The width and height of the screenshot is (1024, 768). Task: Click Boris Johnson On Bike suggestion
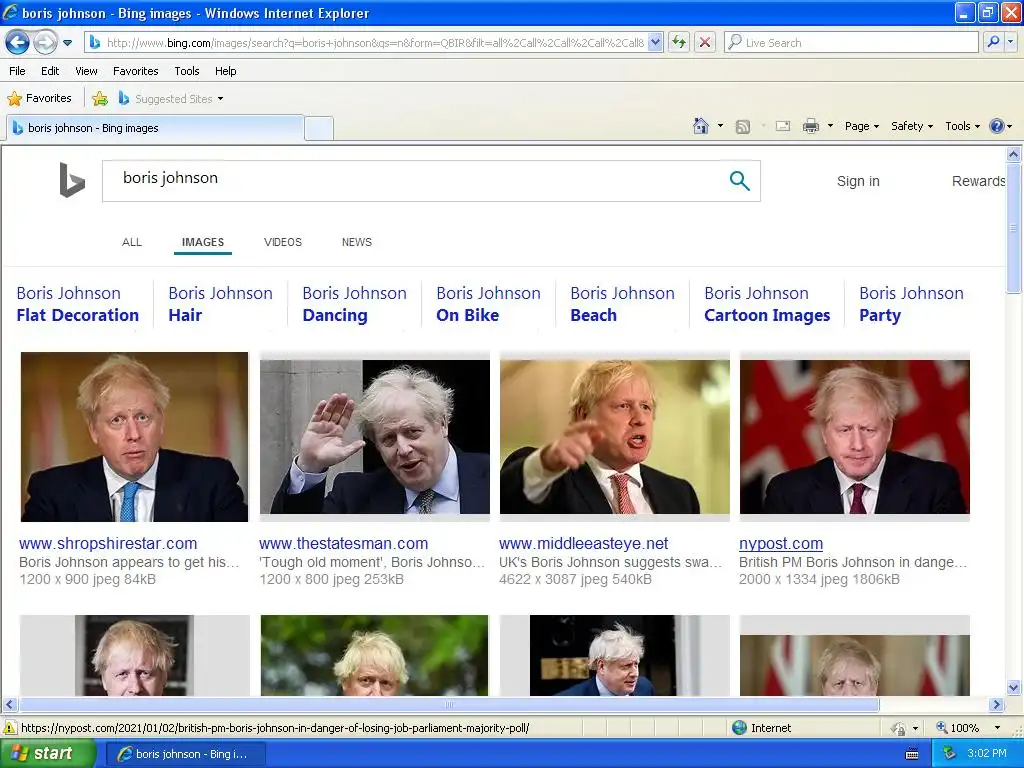tap(488, 304)
